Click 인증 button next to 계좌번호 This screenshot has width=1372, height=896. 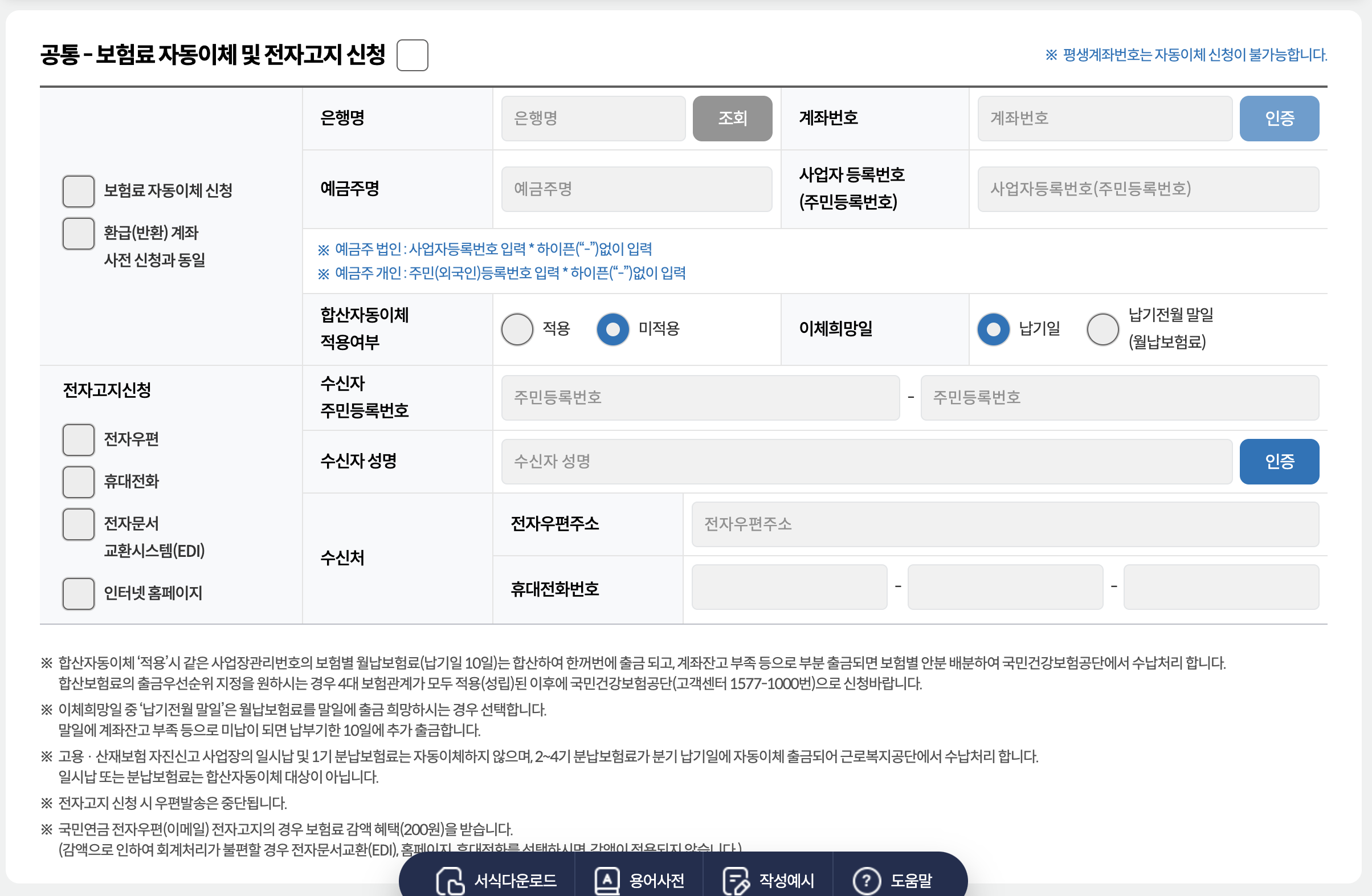pyautogui.click(x=1279, y=118)
